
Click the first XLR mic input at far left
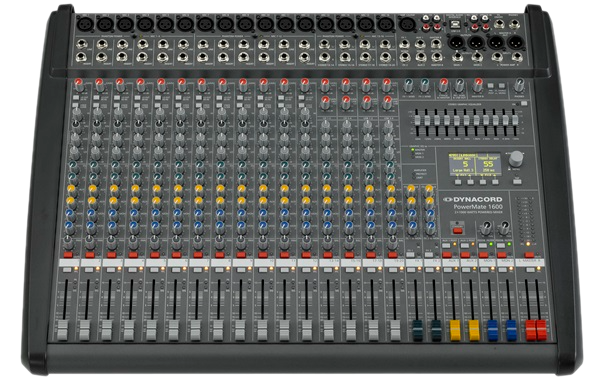click(x=85, y=24)
